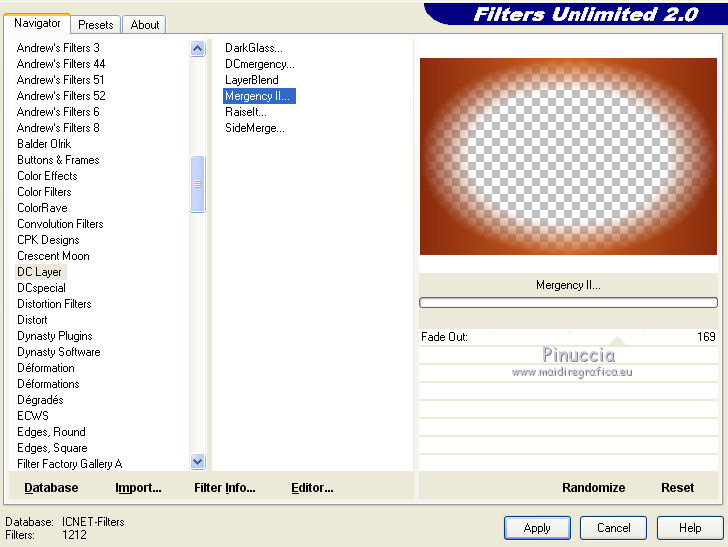Reset the filter settings
The height and width of the screenshot is (547, 728).
(677, 488)
